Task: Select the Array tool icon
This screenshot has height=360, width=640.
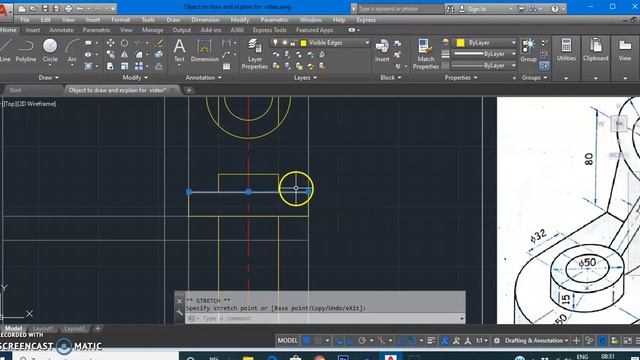Action: pyautogui.click(x=139, y=66)
